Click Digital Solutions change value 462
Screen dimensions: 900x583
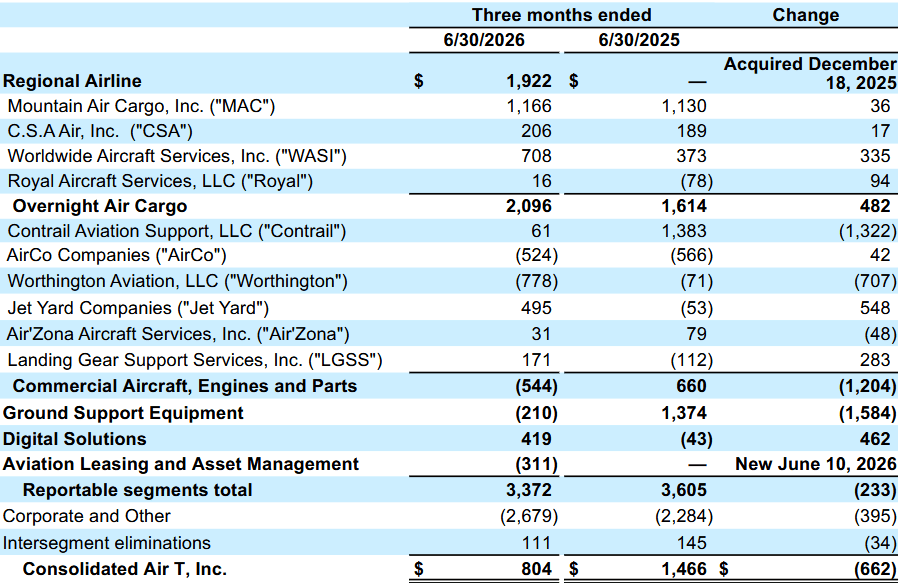(x=875, y=439)
